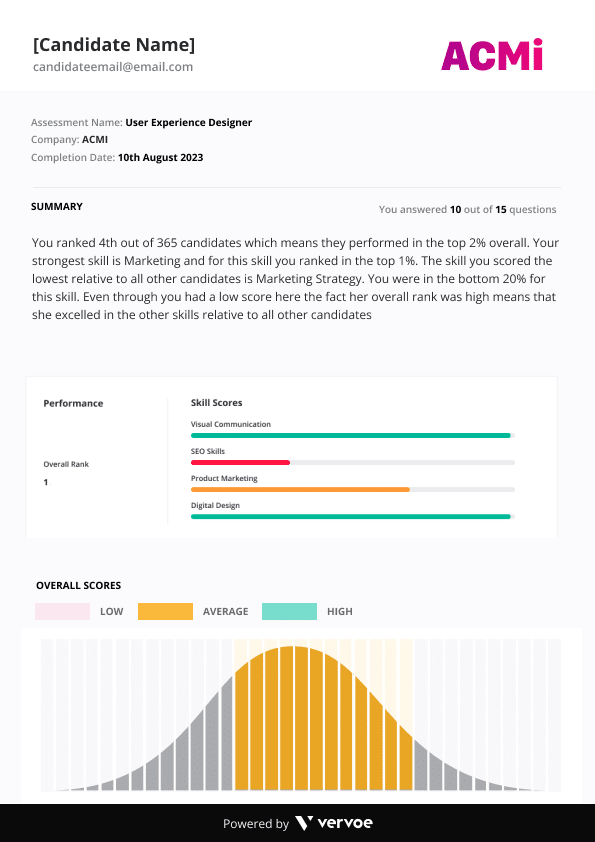This screenshot has height=842, width=595.
Task: Click the peak of the bell curve chart
Action: tap(293, 647)
